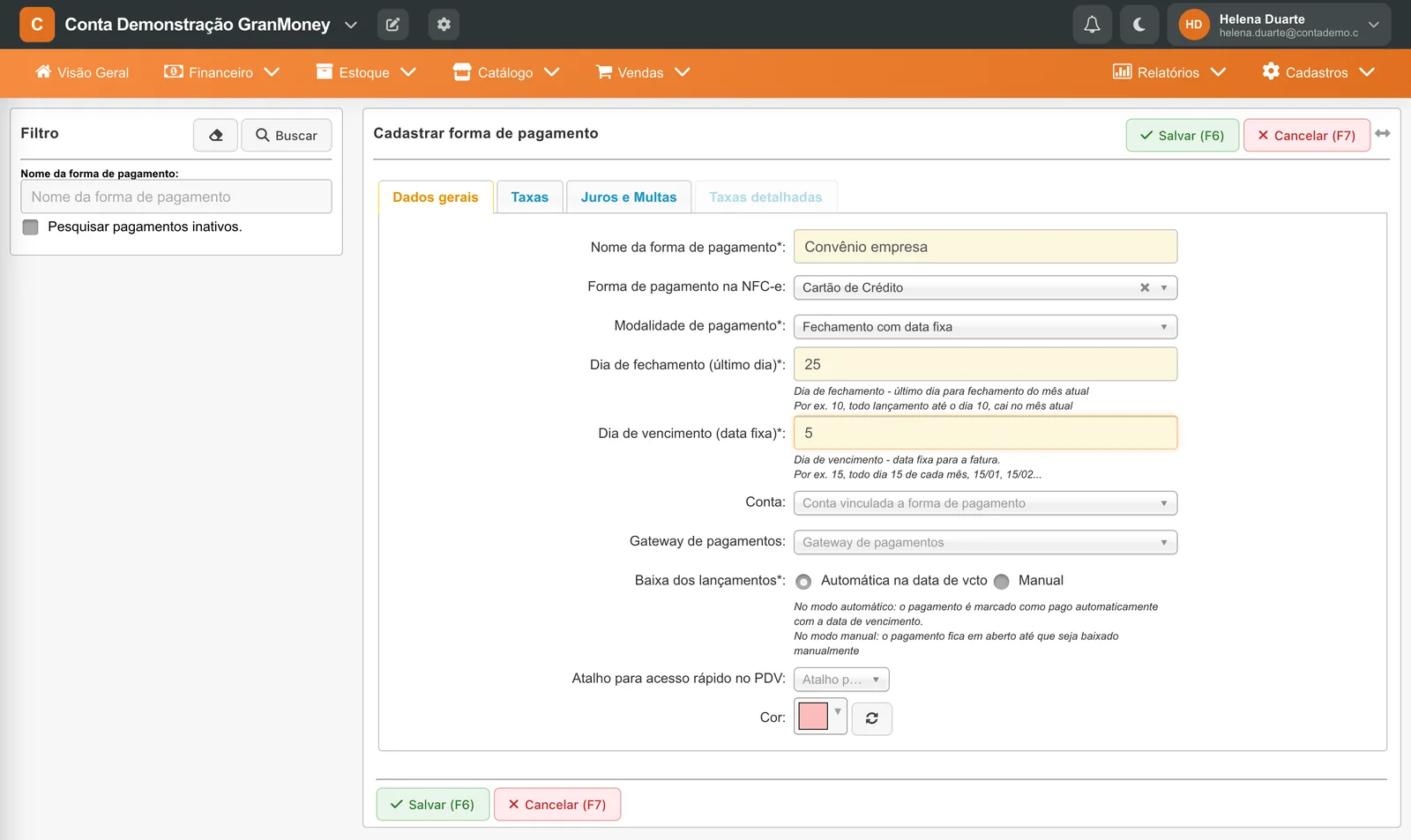
Task: Click top Salvar (F6) button
Action: click(x=1183, y=135)
